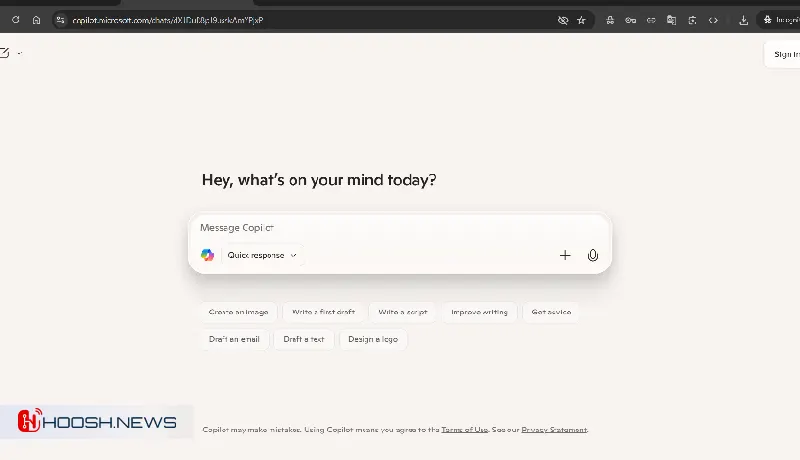The width and height of the screenshot is (800, 460).
Task: Choose the Write a first draft suggestion
Action: (x=323, y=312)
